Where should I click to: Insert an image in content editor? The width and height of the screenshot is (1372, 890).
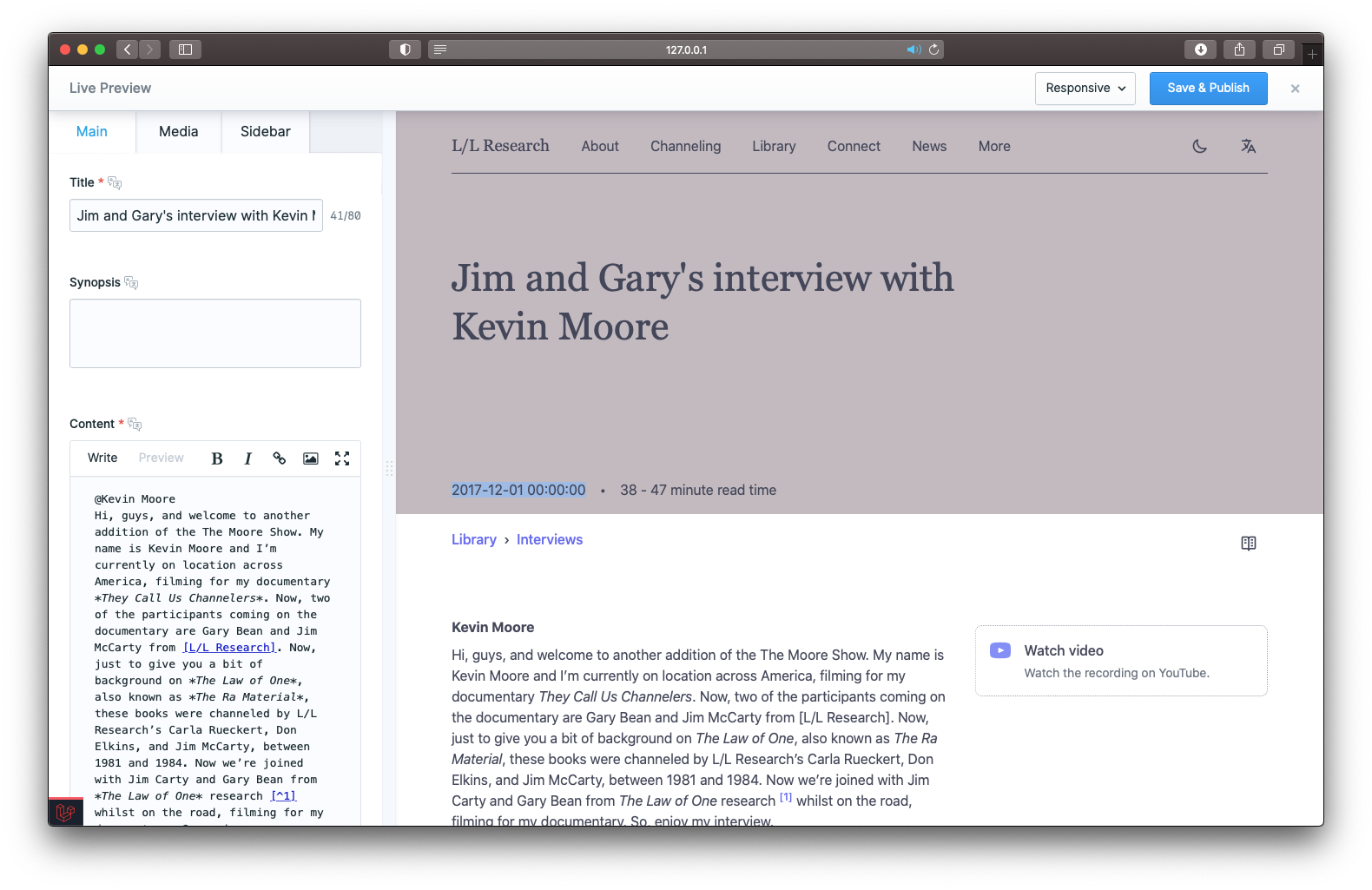coord(311,458)
